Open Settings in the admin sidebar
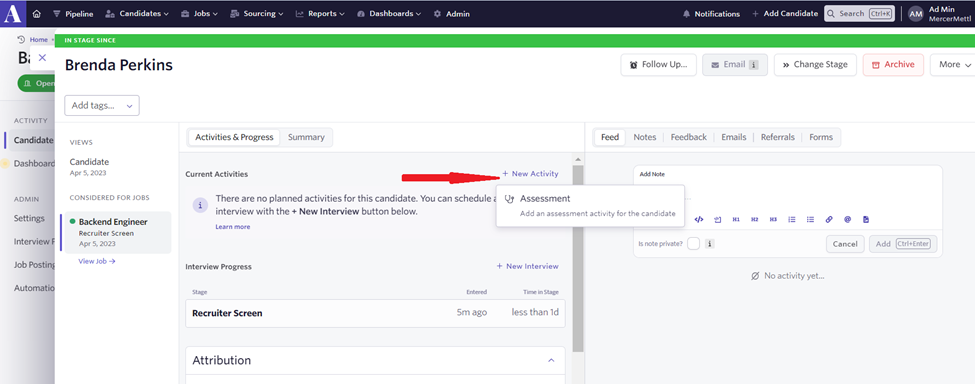Screen dimensions: 975x384 click(x=29, y=218)
